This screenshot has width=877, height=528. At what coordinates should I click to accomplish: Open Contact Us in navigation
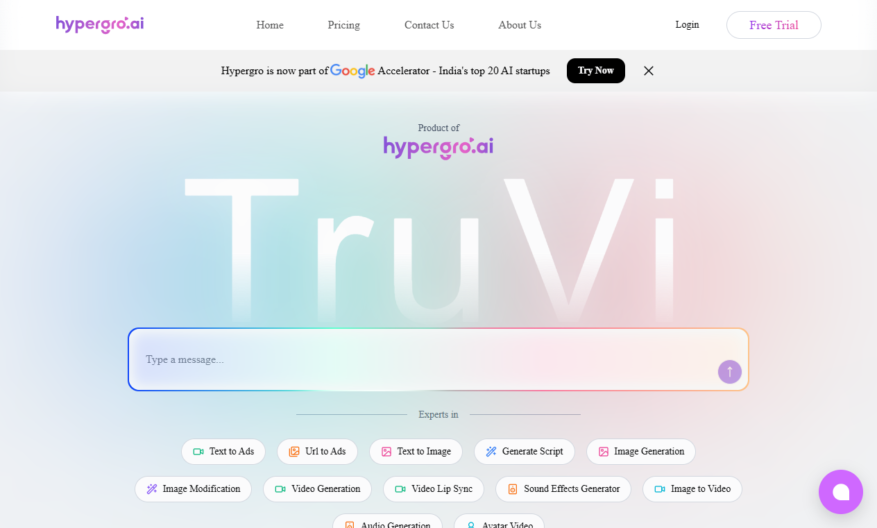pyautogui.click(x=429, y=25)
